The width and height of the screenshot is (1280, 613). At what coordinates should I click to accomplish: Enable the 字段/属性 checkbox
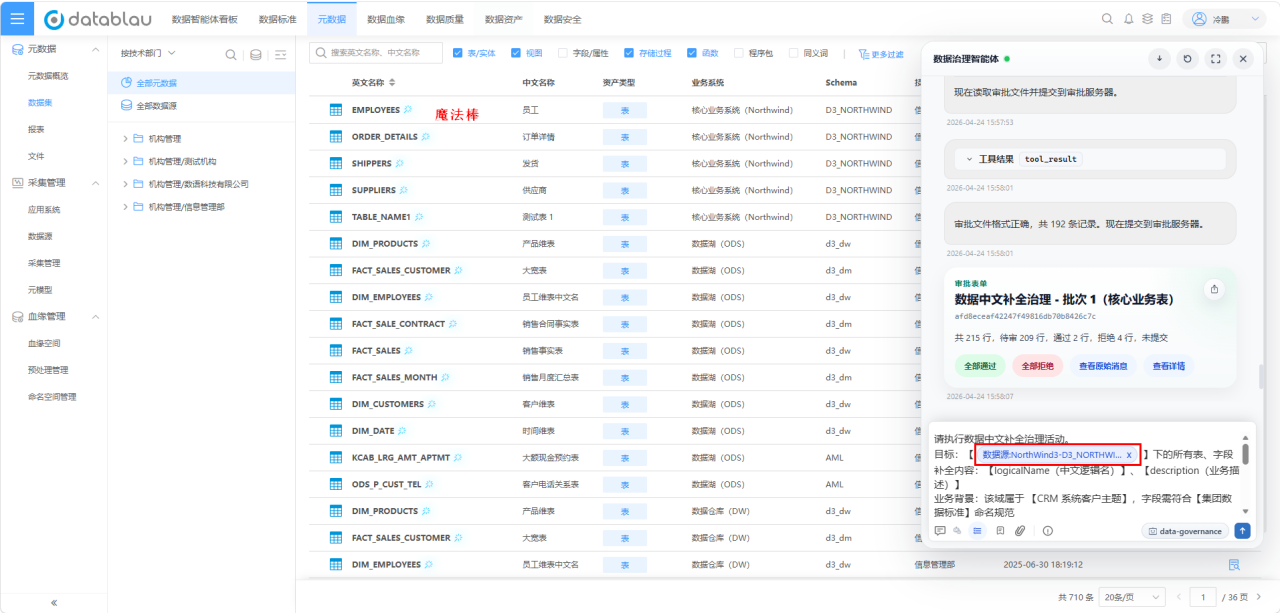pos(563,53)
